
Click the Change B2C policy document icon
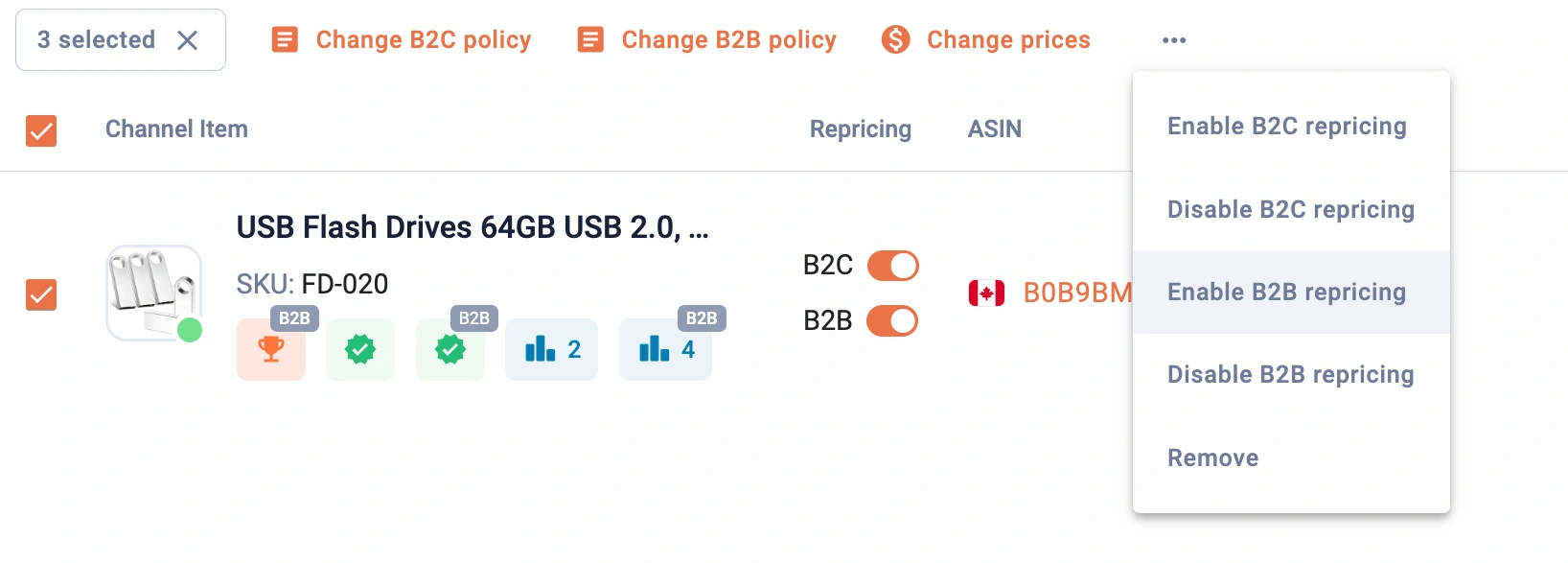[285, 39]
